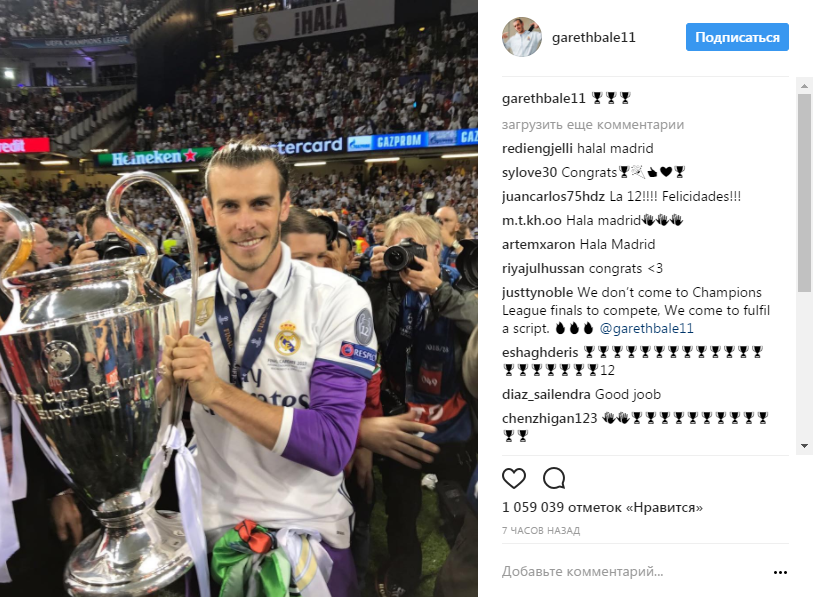Open commenter chenzhigan123's profile

pos(550,418)
